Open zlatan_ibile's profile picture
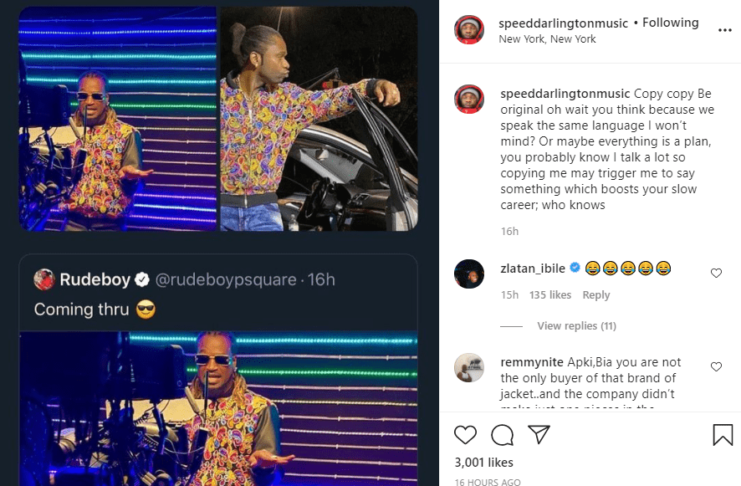Screen dimensions: 741x486 tap(469, 273)
